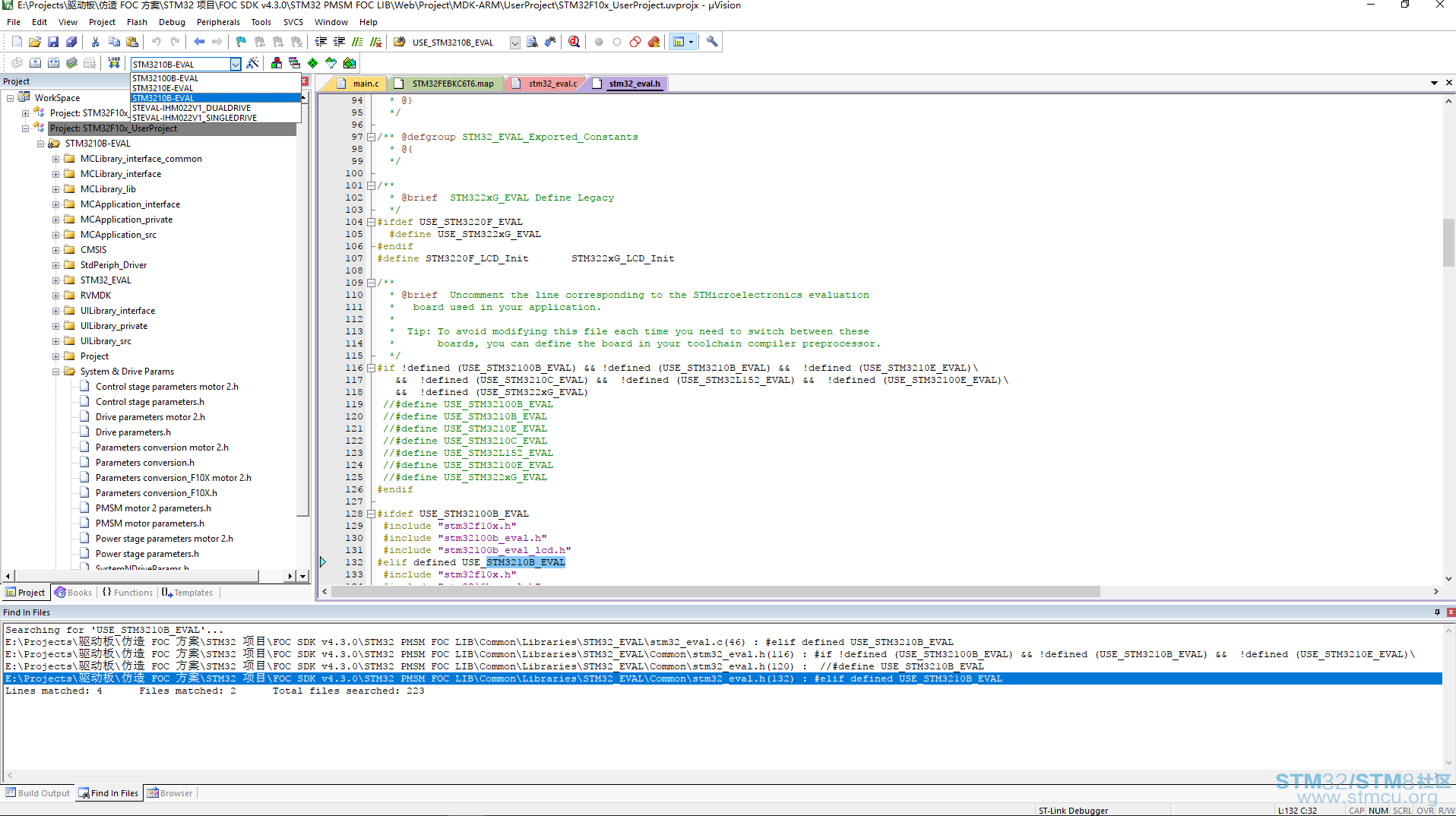Collapse the code fold at line 116
The image size is (1456, 816).
point(371,368)
